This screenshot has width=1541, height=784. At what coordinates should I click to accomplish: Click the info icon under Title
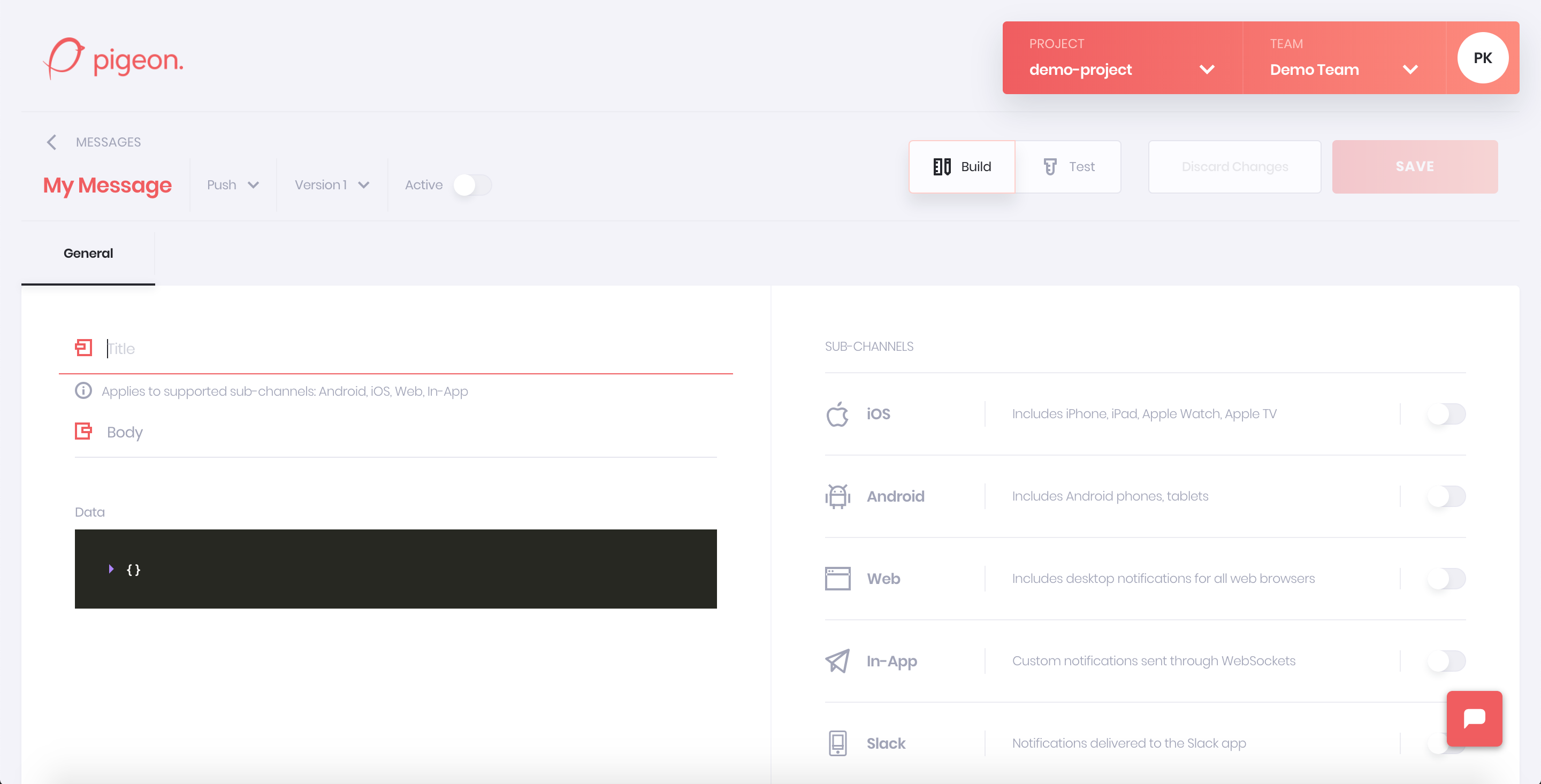click(x=83, y=390)
